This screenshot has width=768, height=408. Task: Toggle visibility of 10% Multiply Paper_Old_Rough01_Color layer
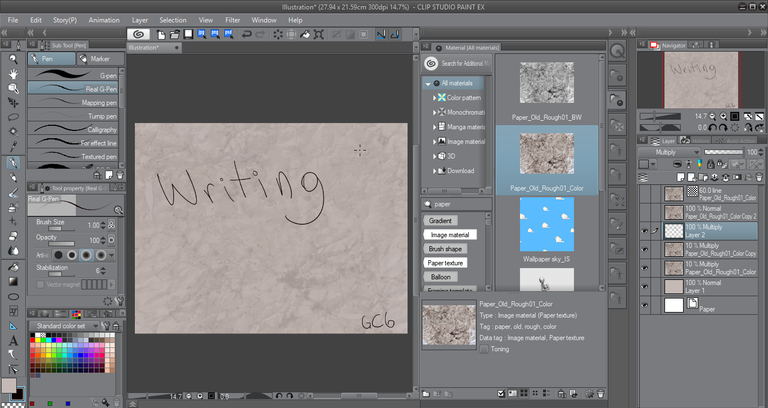[x=645, y=268]
